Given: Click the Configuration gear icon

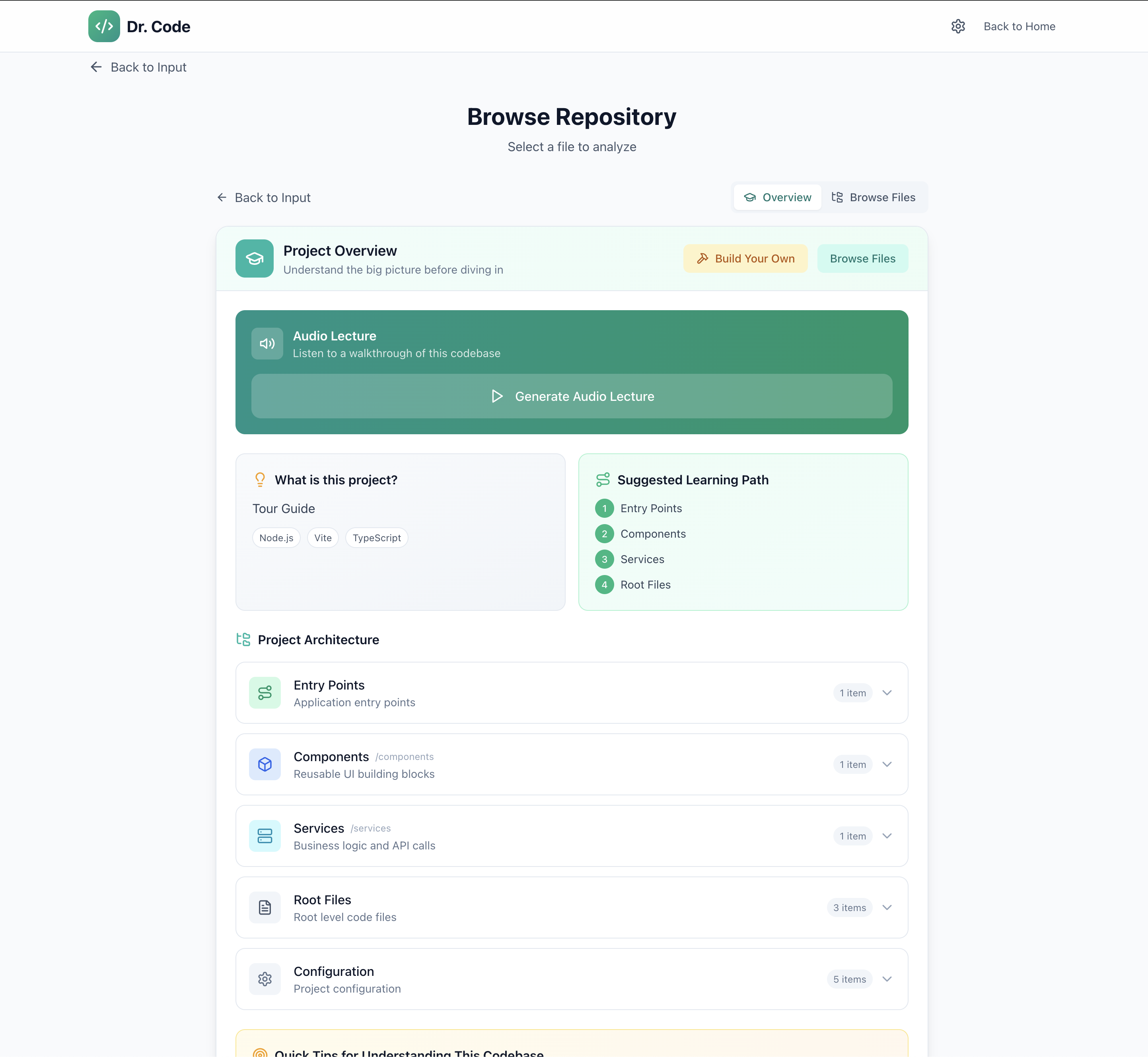Looking at the screenshot, I should 265,979.
